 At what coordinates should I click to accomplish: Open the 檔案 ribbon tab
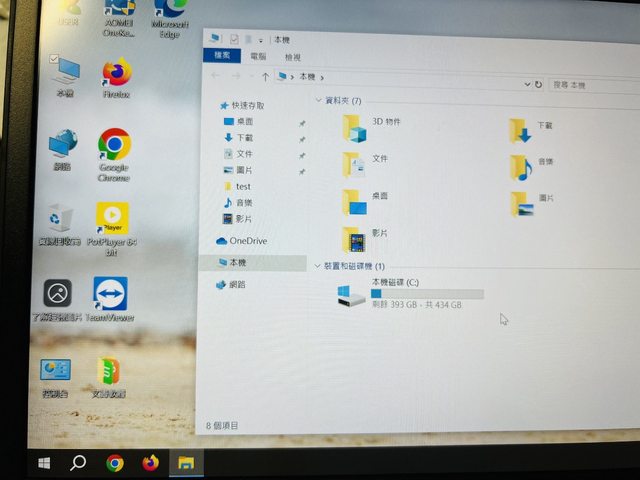pos(224,57)
